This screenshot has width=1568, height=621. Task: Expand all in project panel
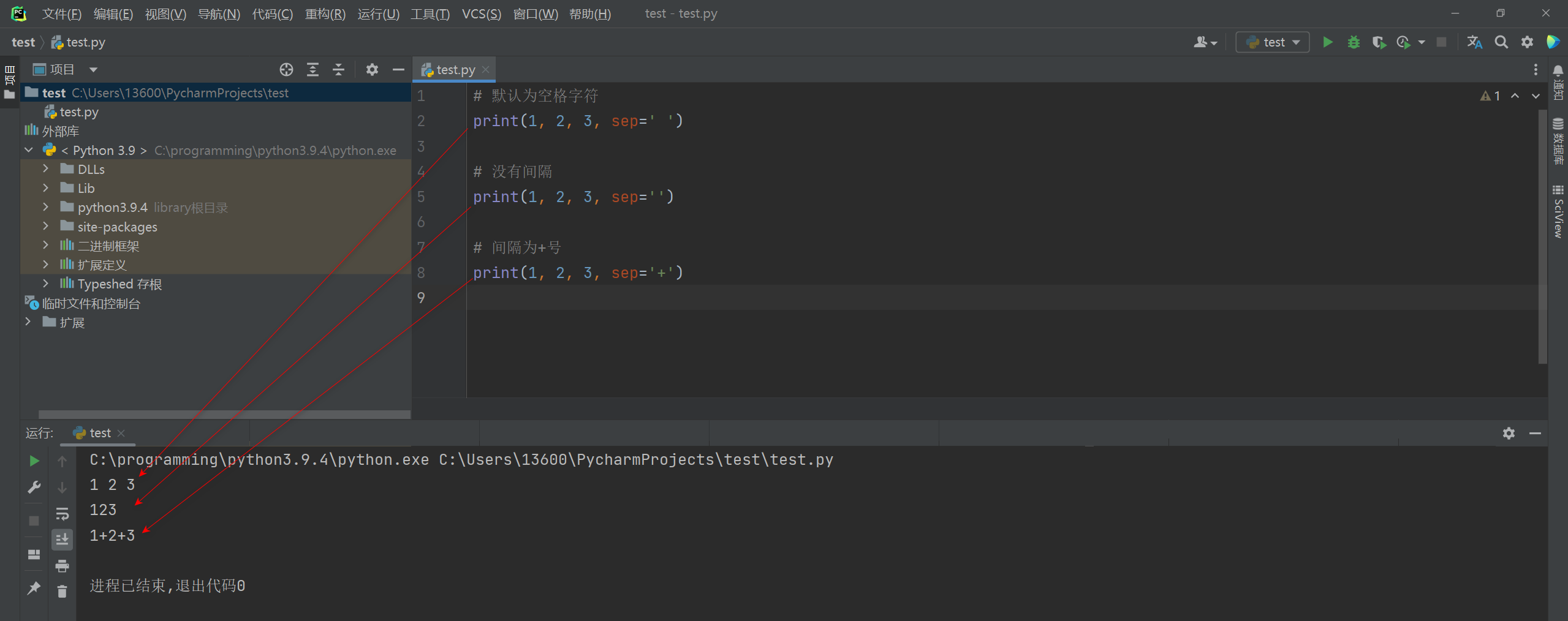(312, 70)
